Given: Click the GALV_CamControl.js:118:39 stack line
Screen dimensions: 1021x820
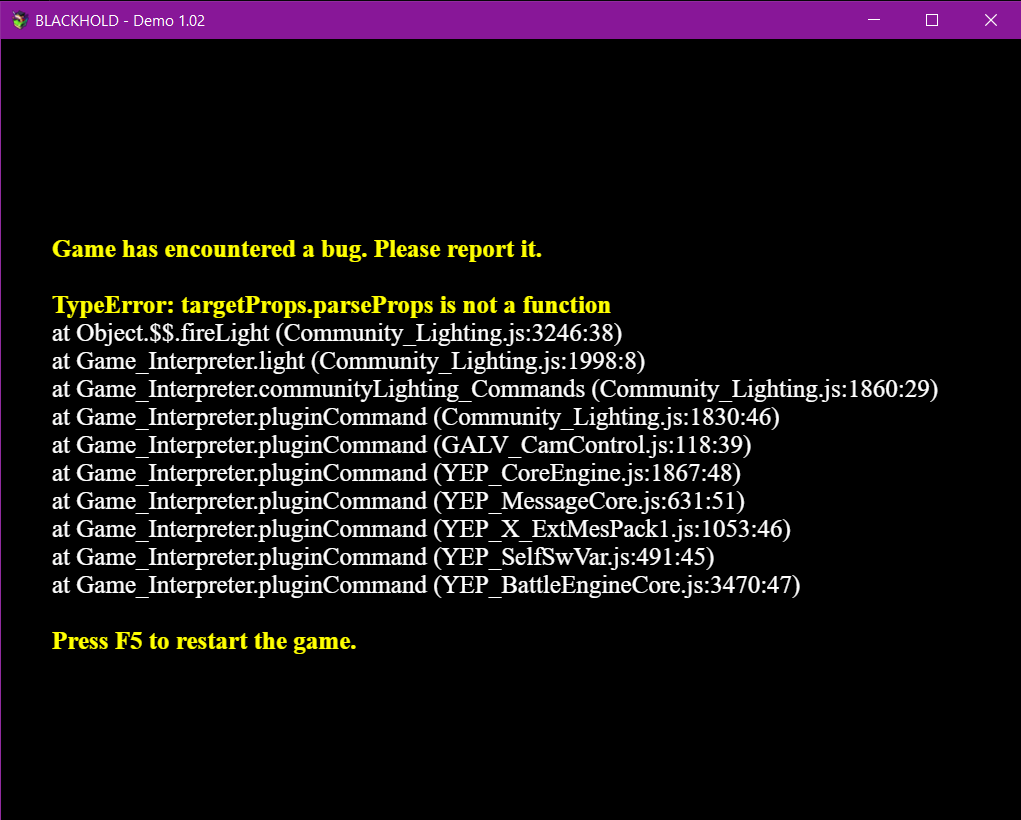Looking at the screenshot, I should pos(402,445).
